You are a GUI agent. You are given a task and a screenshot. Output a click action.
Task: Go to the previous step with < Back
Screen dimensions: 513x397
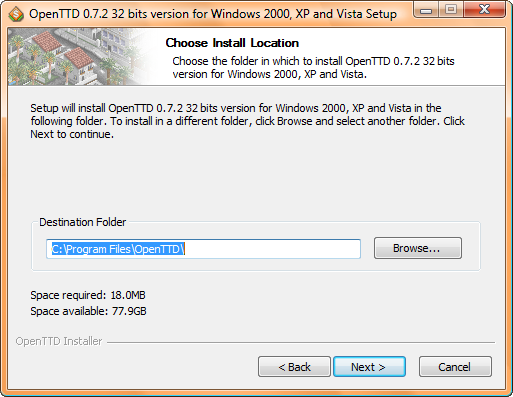coord(294,367)
